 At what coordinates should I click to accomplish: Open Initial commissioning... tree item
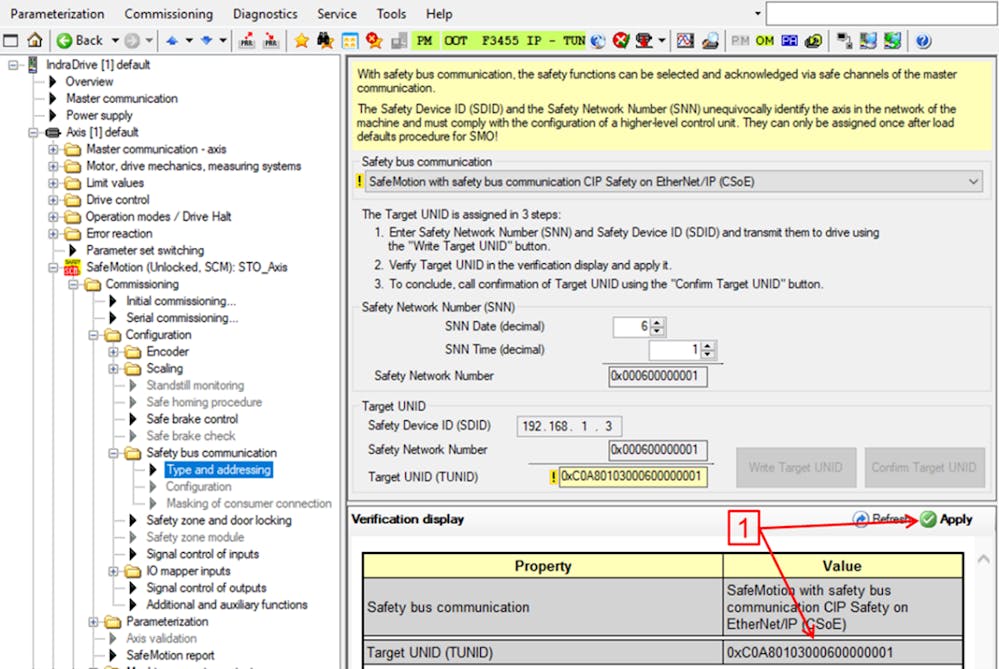(181, 301)
